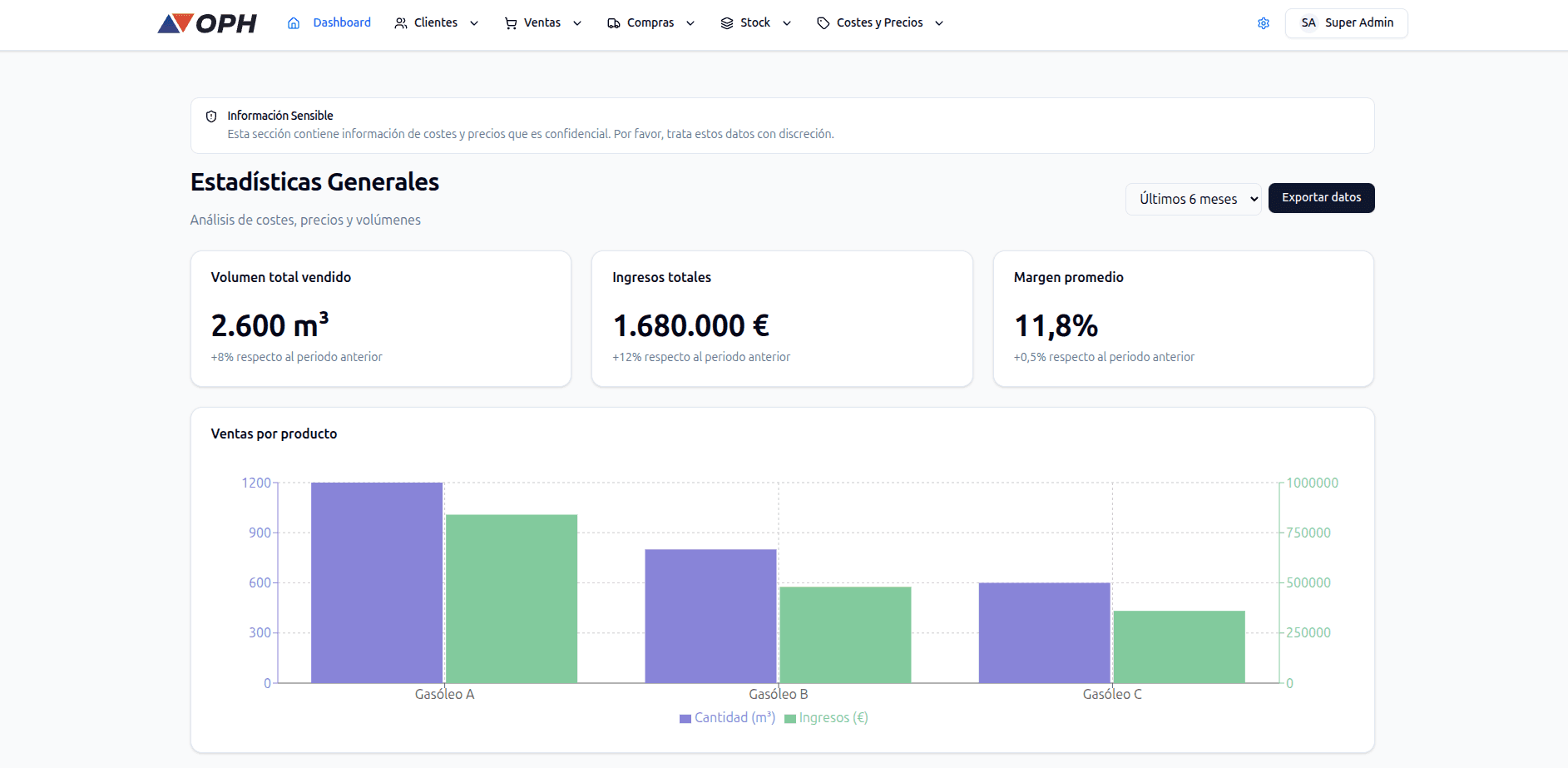Open the Super Admin account menu

(x=1346, y=22)
